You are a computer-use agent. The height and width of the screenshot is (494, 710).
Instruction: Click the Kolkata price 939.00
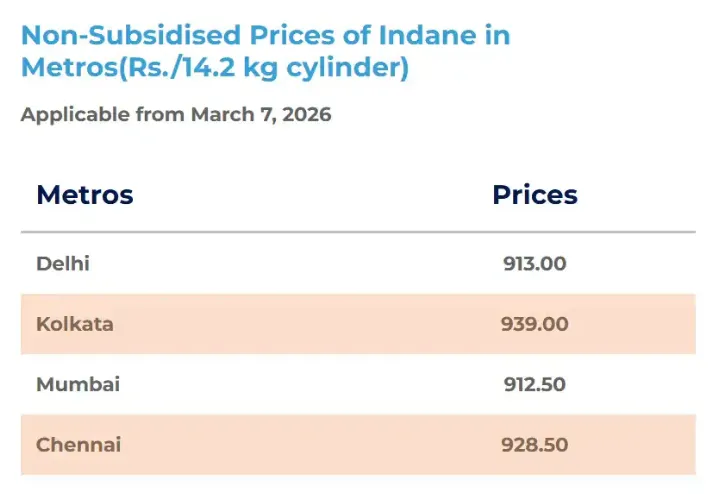534,324
